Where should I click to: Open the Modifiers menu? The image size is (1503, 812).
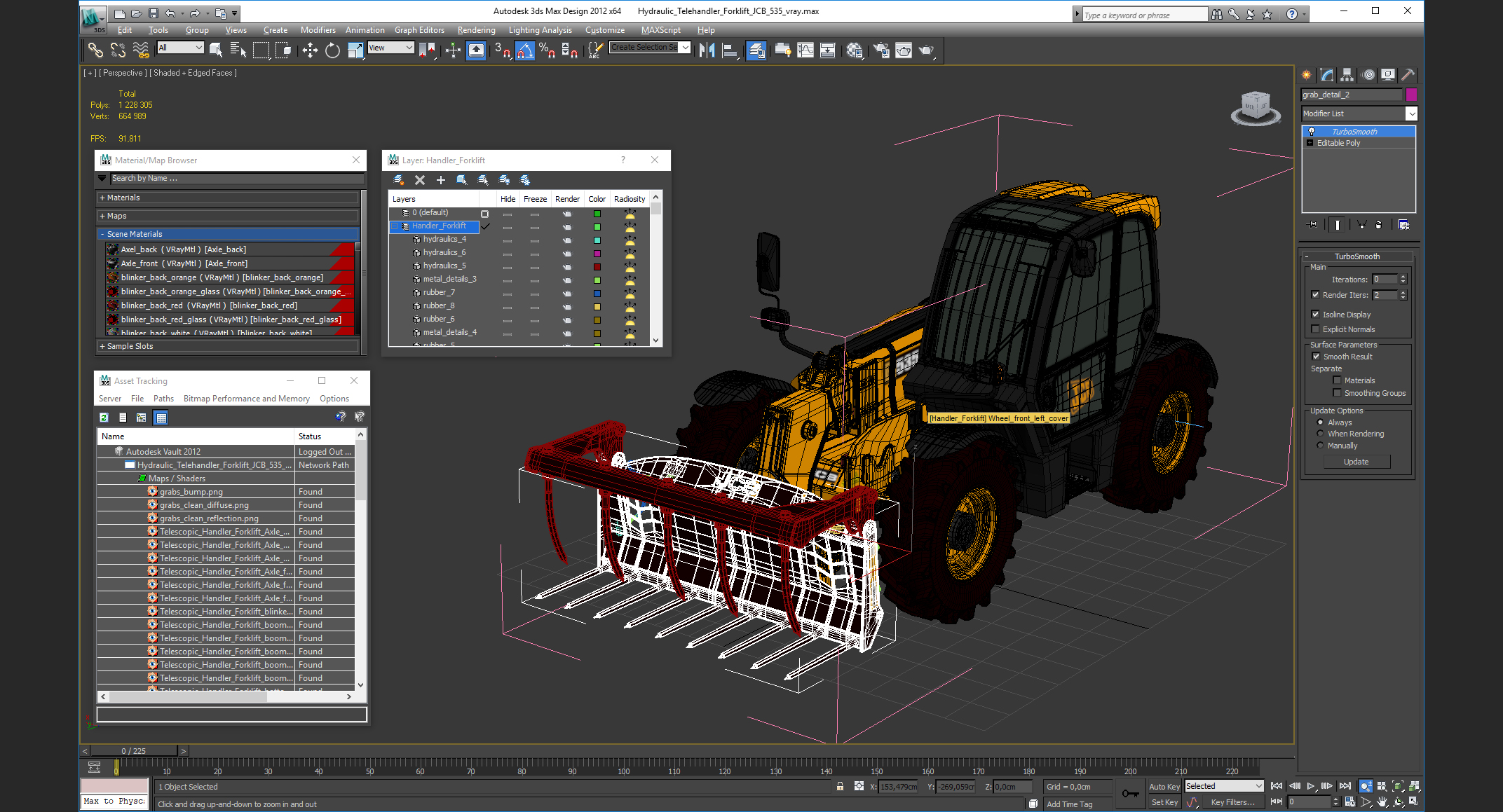point(318,30)
